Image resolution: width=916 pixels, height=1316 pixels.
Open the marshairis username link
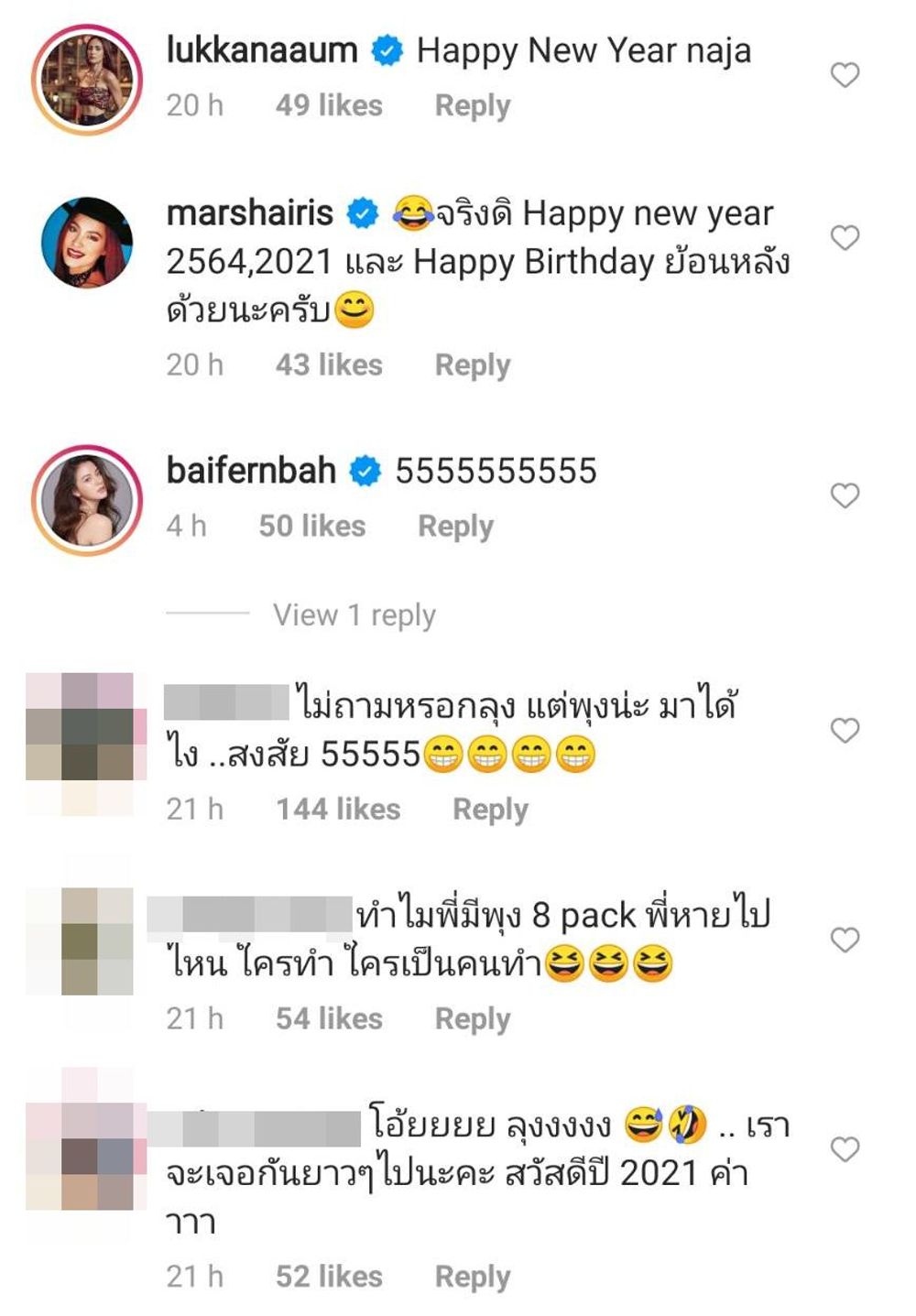tap(250, 212)
